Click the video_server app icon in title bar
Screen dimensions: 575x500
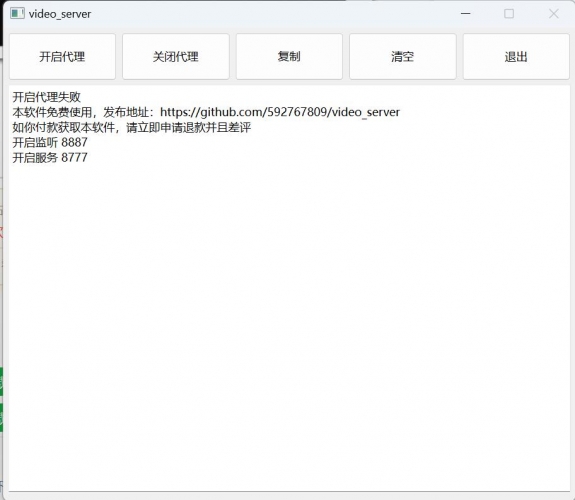(x=17, y=14)
